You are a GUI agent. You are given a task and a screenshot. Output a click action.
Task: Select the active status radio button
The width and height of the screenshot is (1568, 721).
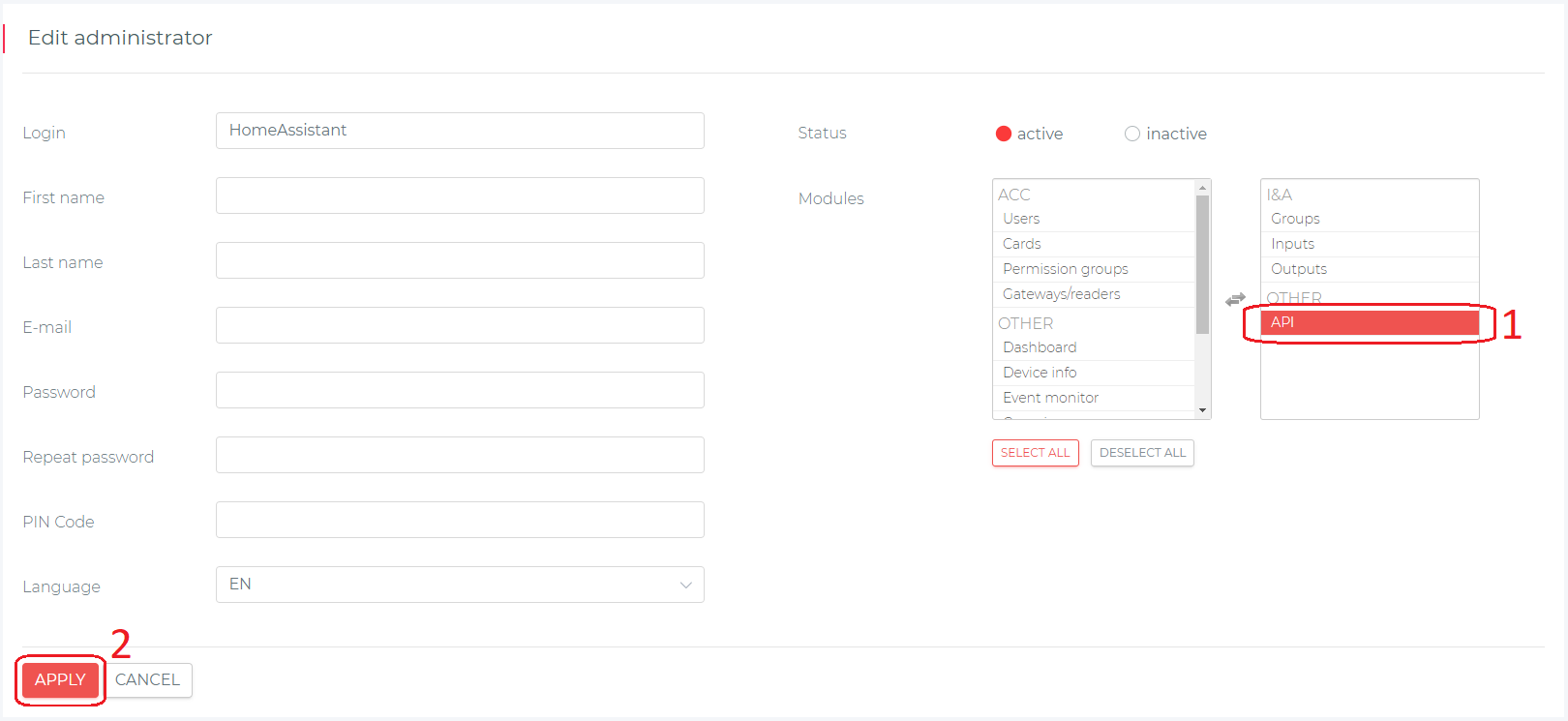(x=1004, y=134)
